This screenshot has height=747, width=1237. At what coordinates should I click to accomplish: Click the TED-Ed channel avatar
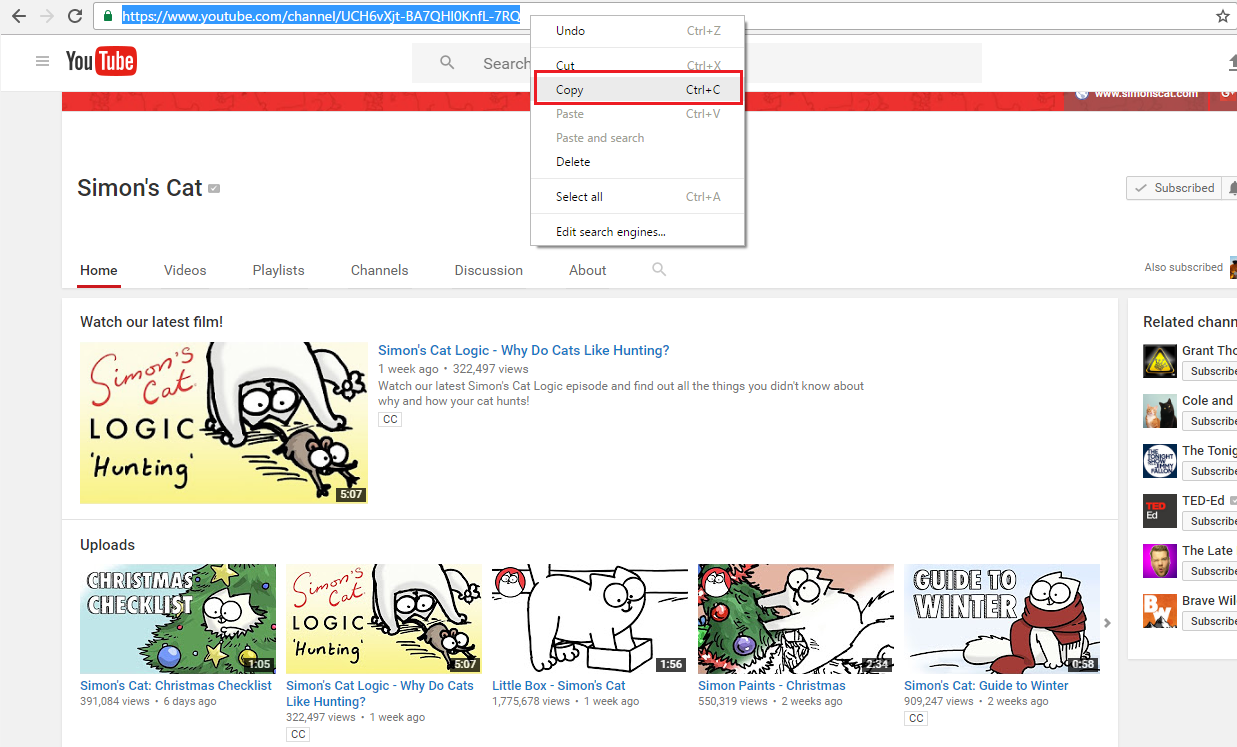[x=1160, y=511]
